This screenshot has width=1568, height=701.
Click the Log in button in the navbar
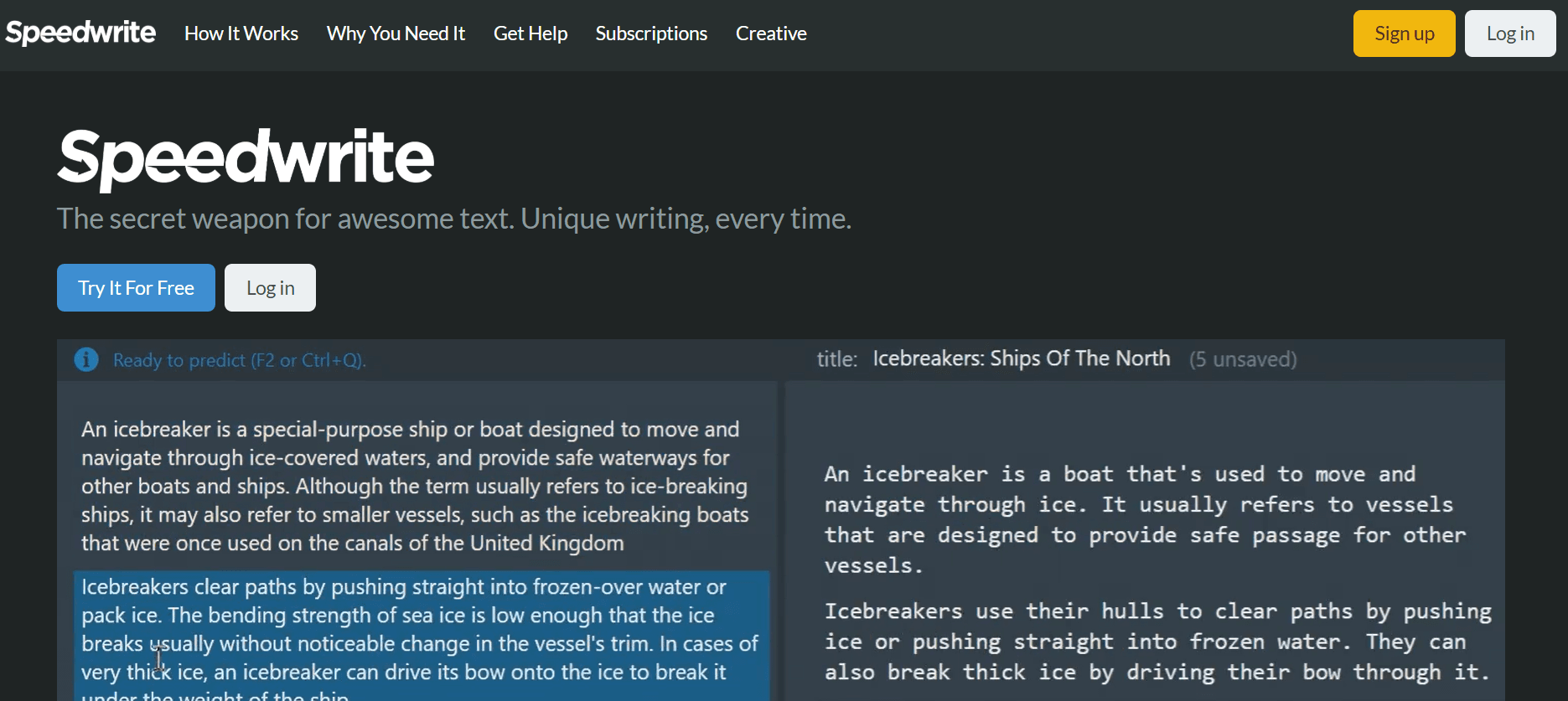tap(1510, 34)
